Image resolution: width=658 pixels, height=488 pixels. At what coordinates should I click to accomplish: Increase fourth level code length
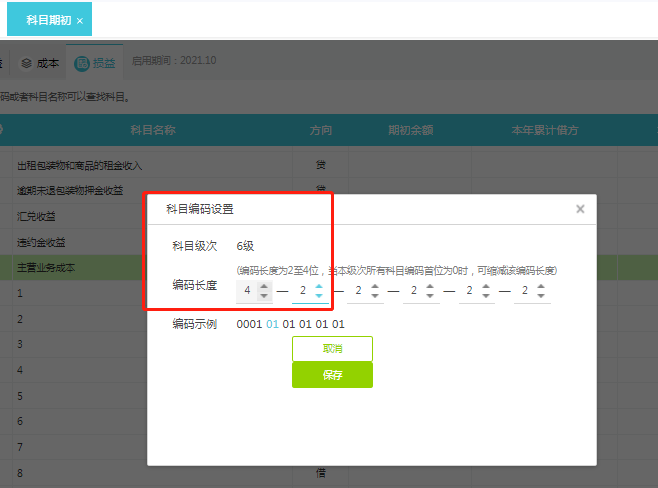(x=430, y=286)
